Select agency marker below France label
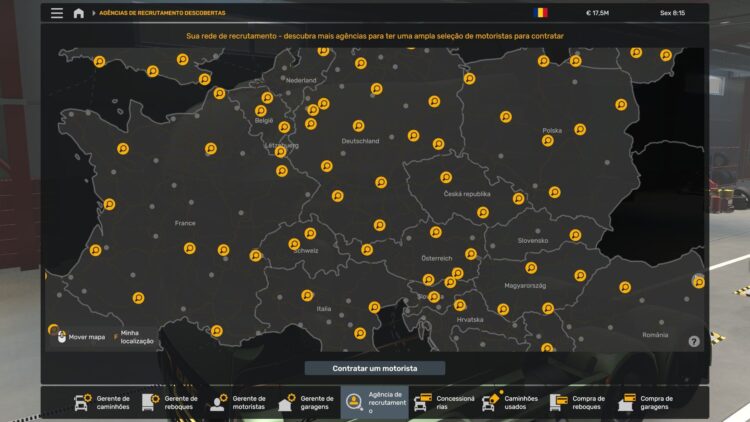 pyautogui.click(x=190, y=248)
